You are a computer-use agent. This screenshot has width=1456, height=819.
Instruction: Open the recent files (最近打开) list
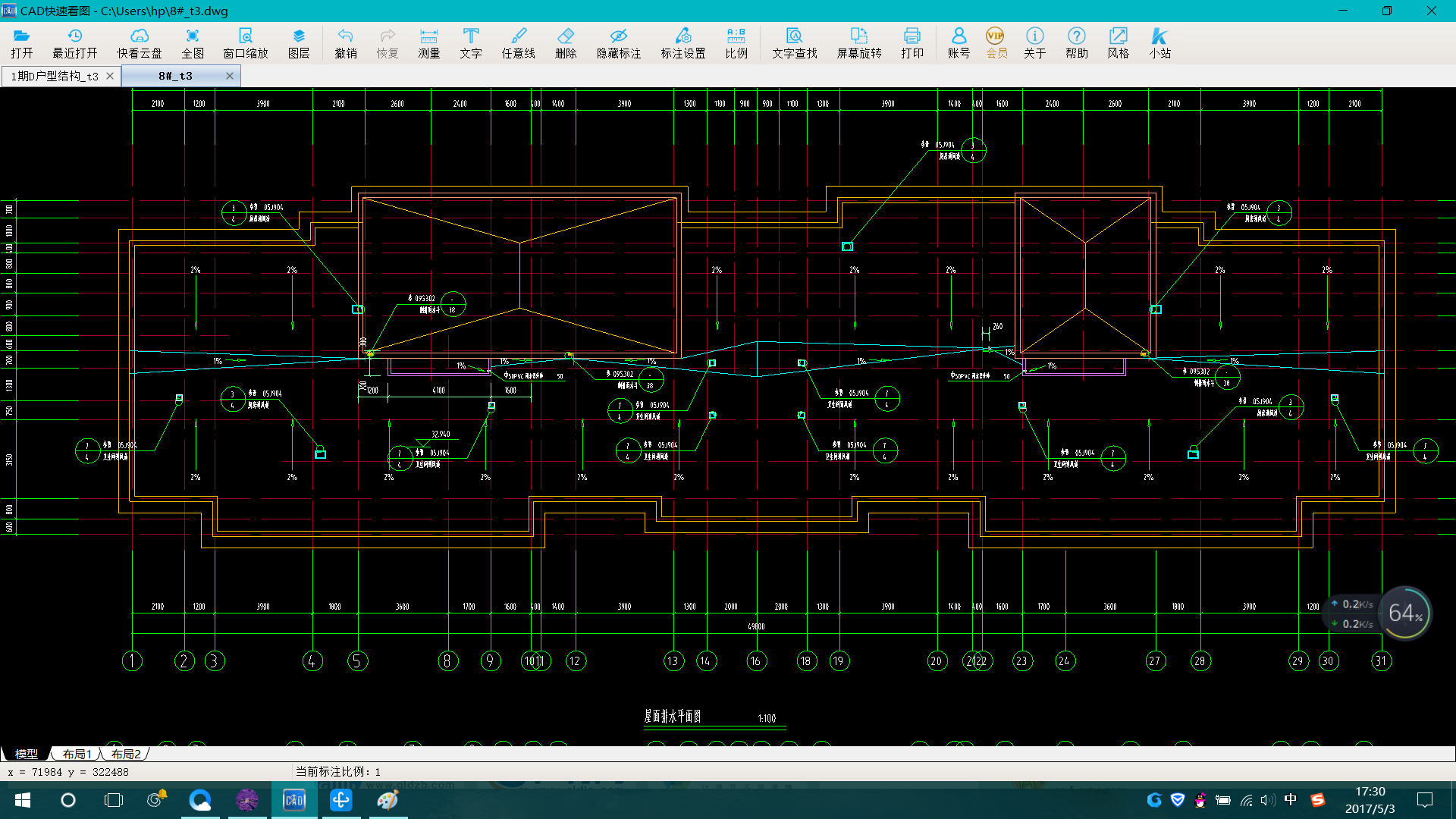click(x=74, y=42)
